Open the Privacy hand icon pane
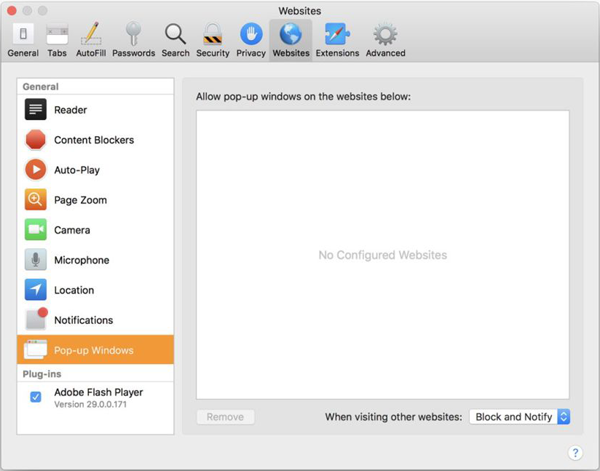 pos(250,39)
